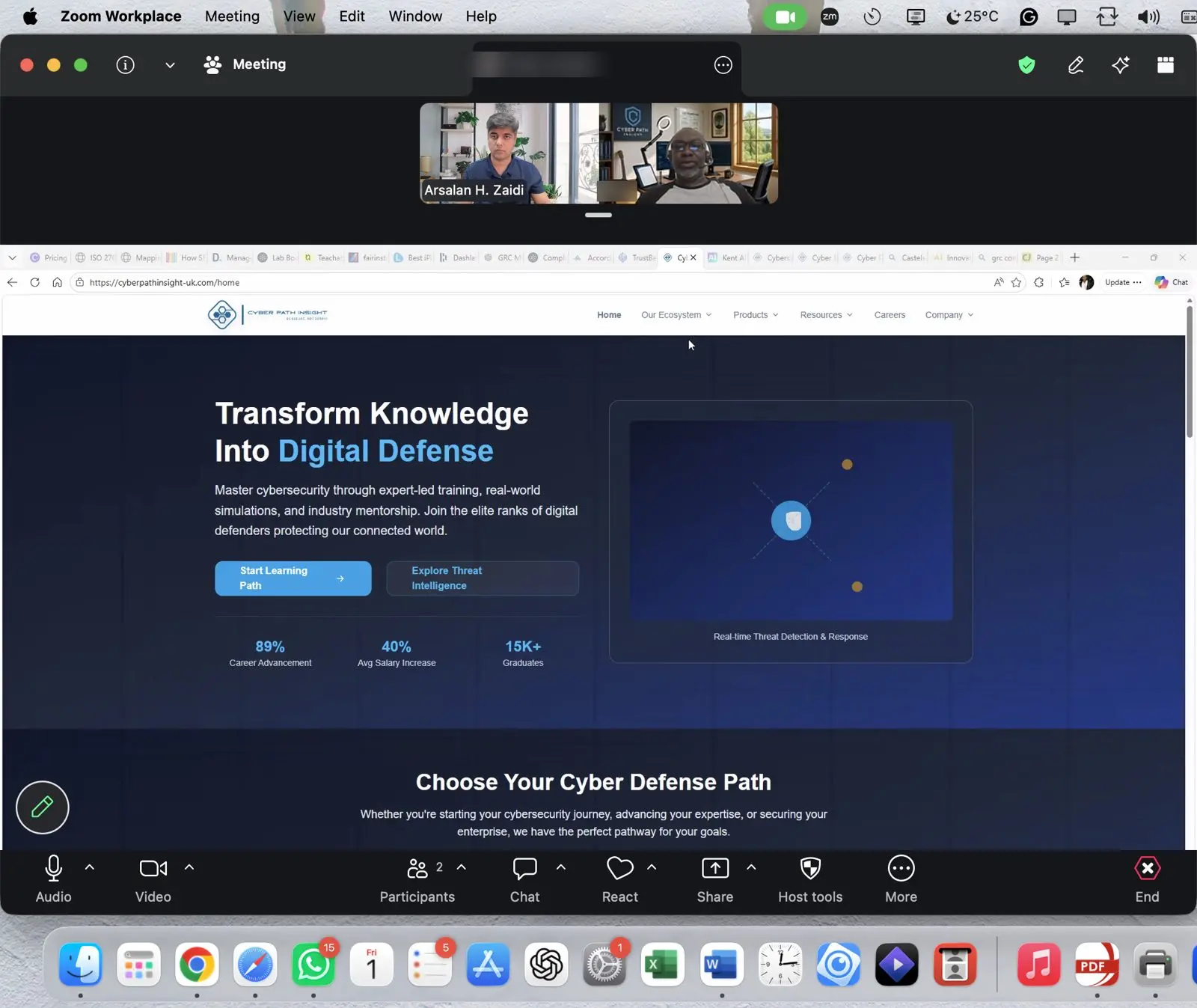1197x1008 pixels.
Task: Expand the Chat options arrow
Action: 561,867
